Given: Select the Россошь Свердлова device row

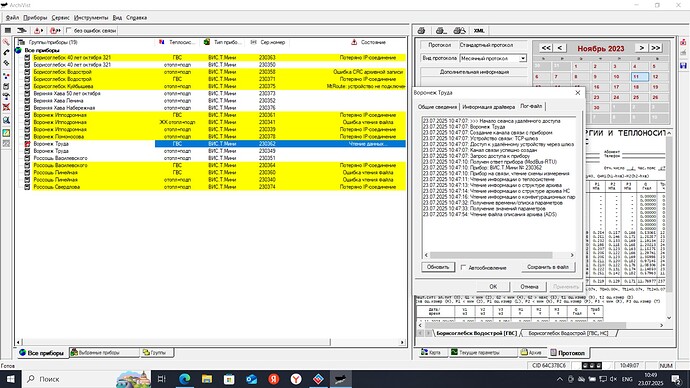Looking at the screenshot, I should 211,187.
